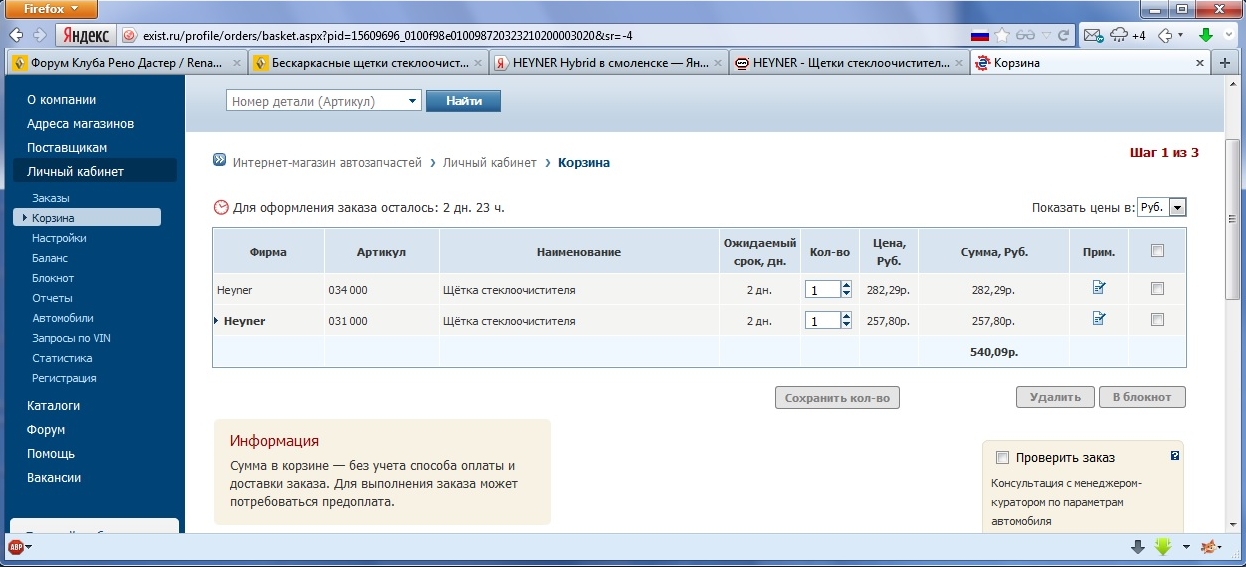Viewport: 1246px width, 567px height.
Task: Reload the page with the refresh icon
Action: (x=1063, y=35)
